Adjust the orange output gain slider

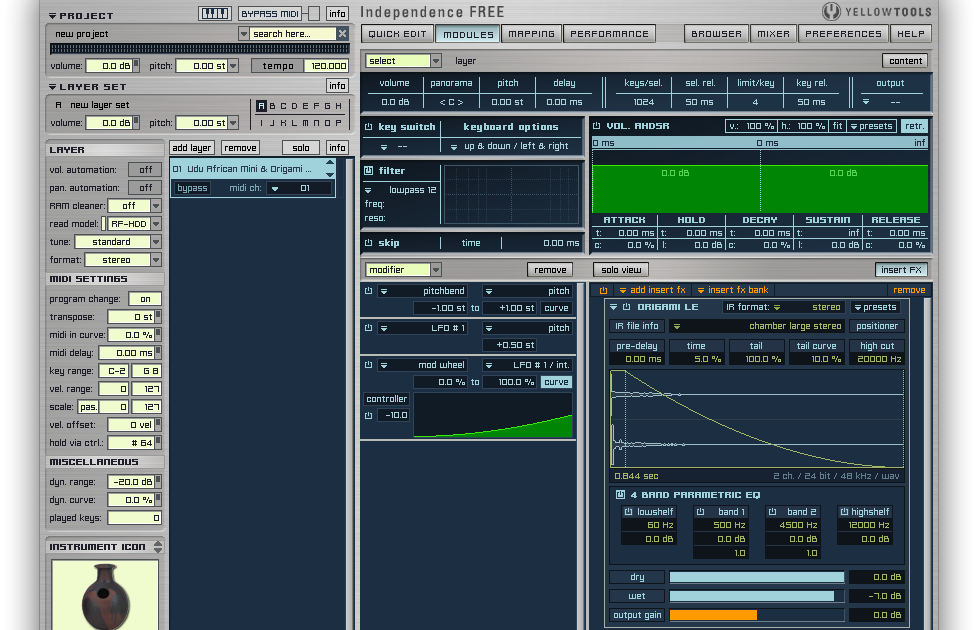pos(757,615)
